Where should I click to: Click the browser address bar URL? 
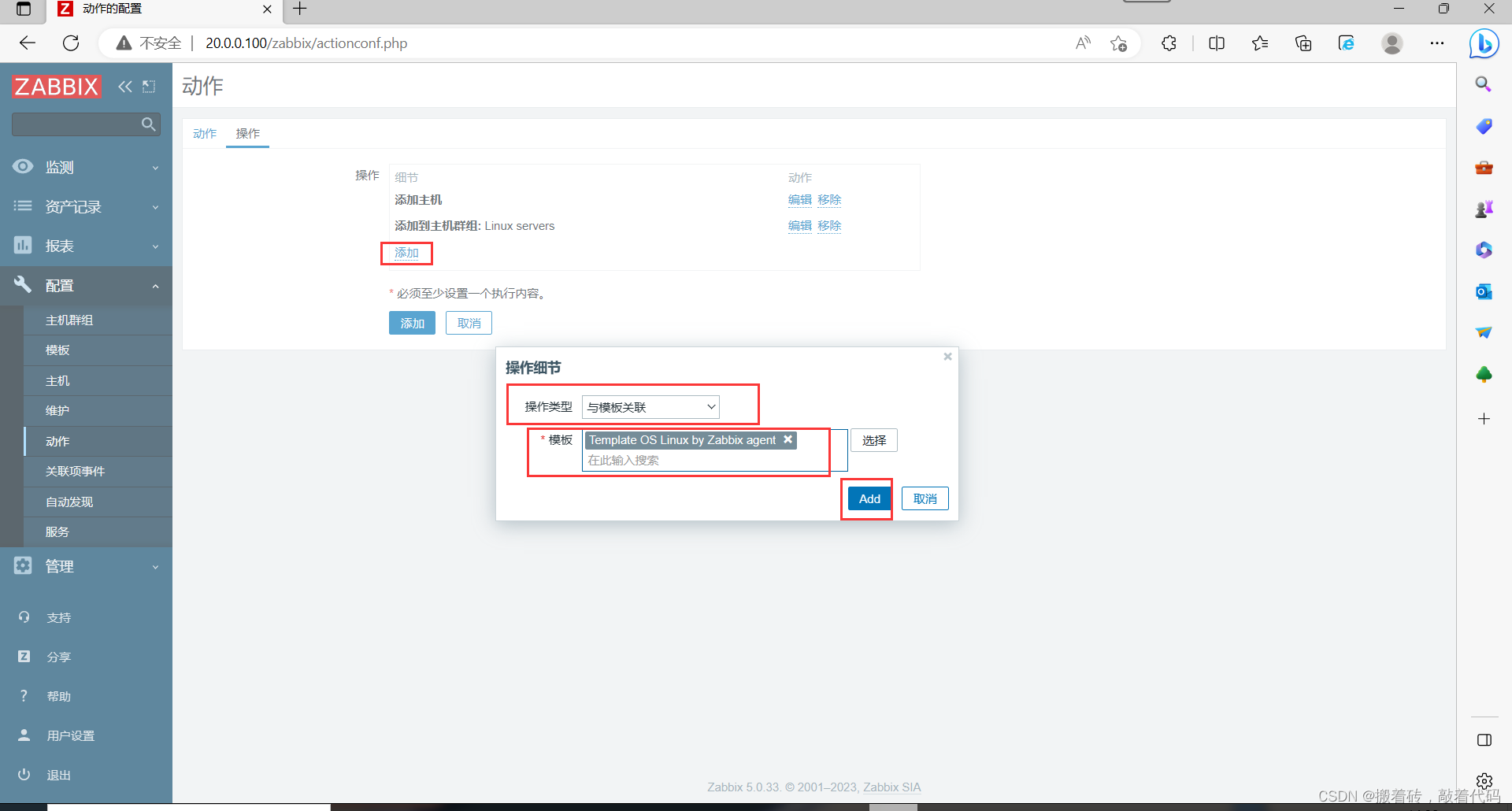(306, 43)
